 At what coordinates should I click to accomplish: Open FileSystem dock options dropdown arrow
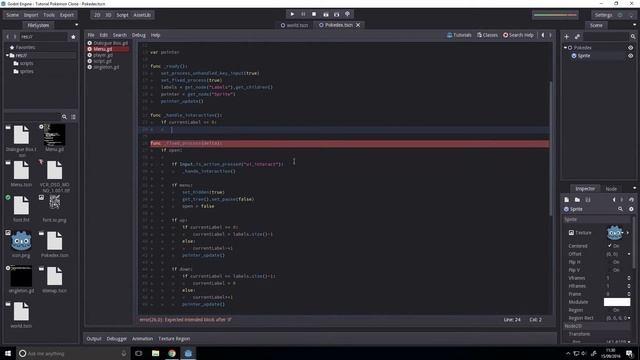click(76, 25)
